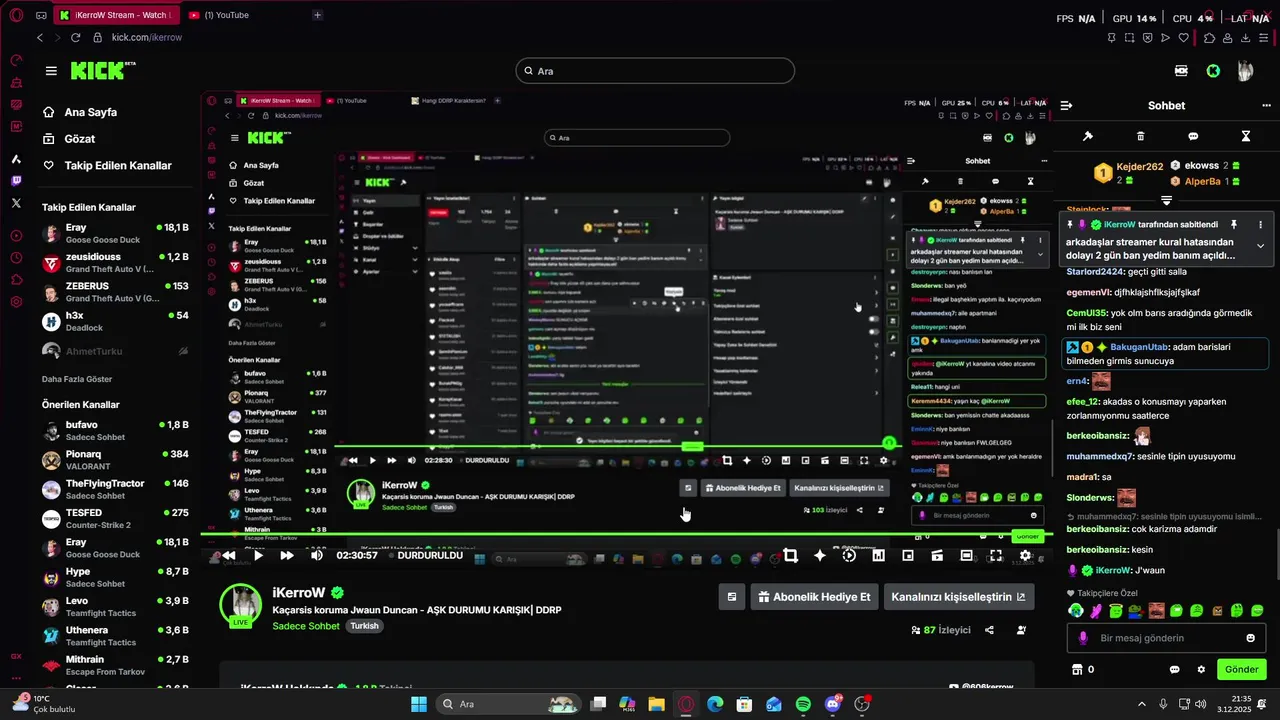Open Eray's Goose Goose Duck followed channel
Image resolution: width=1280 pixels, height=720 pixels.
[x=115, y=234]
